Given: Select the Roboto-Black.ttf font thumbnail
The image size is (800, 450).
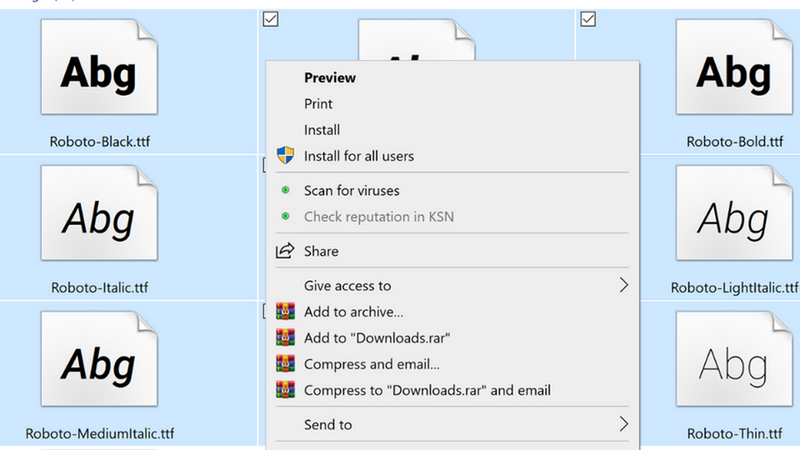Looking at the screenshot, I should click(99, 67).
